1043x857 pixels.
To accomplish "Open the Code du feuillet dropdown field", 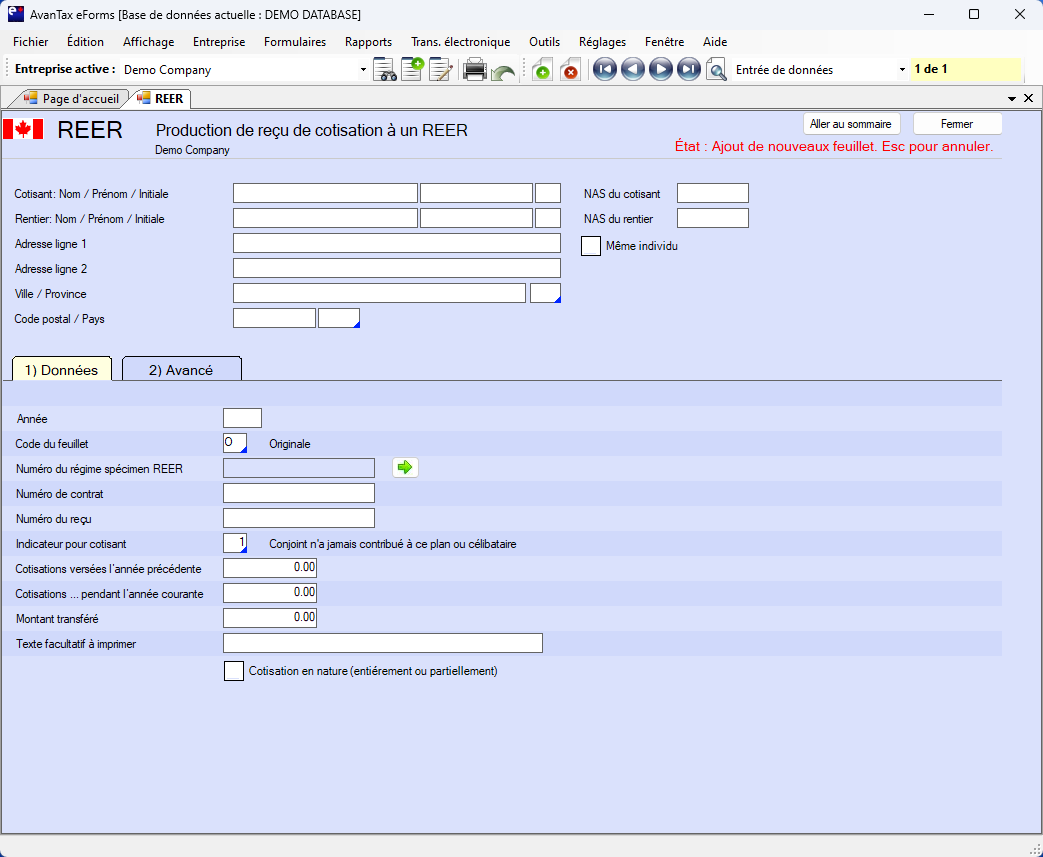I will (x=235, y=443).
